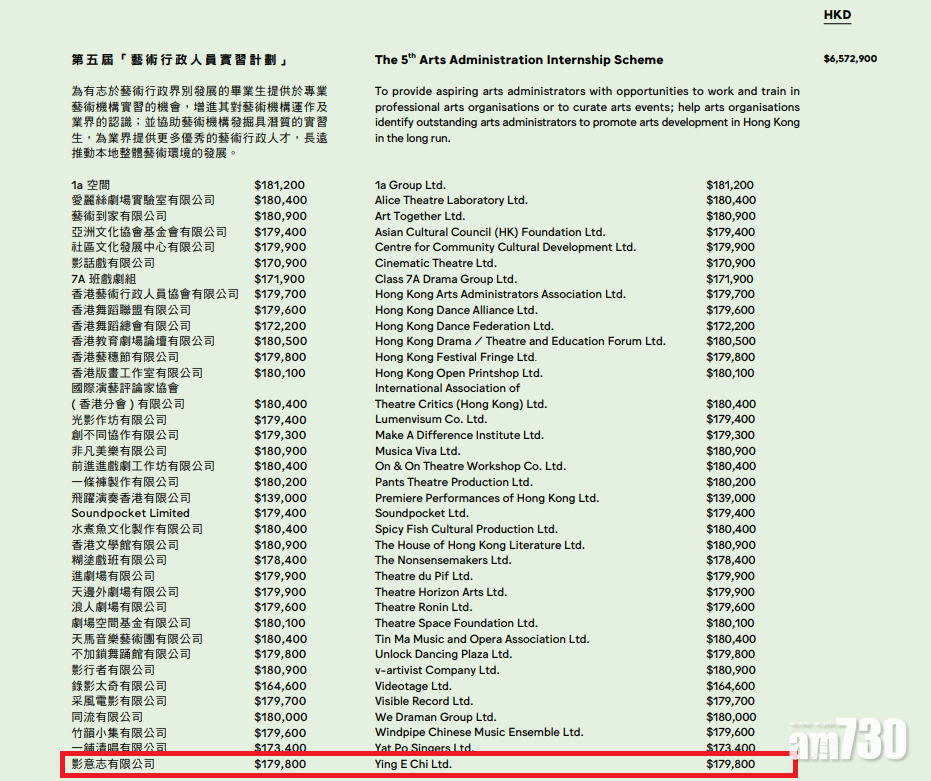Click 'The 5th Arts Administration Internship Scheme' heading

(x=518, y=60)
